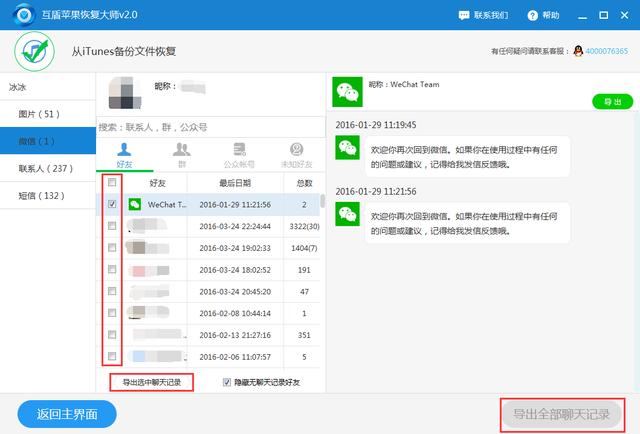Image resolution: width=640 pixels, height=434 pixels.
Task: Select 图片 (51) in sidebar
Action: point(48,114)
